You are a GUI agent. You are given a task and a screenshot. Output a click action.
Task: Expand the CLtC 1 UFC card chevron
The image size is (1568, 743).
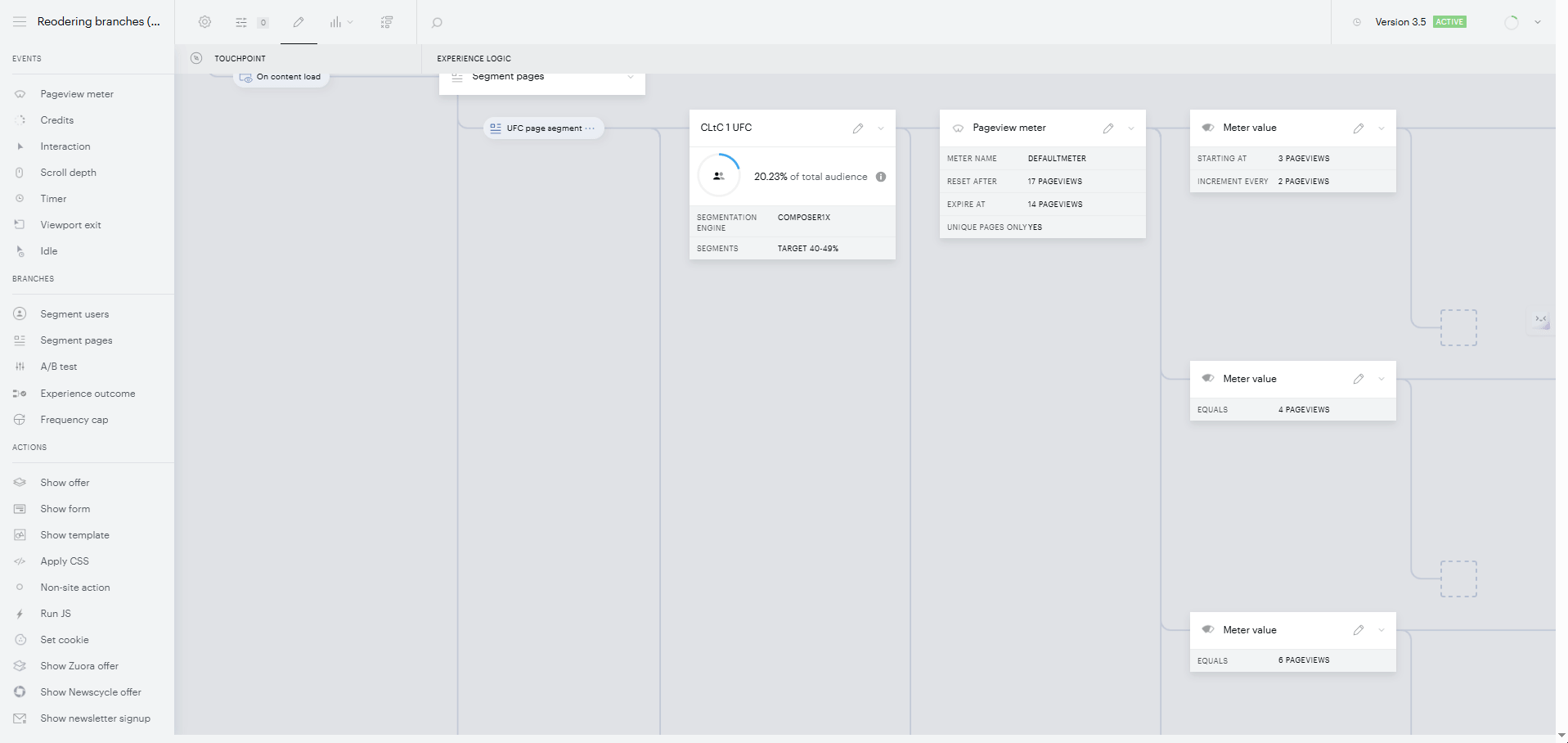[x=881, y=128]
